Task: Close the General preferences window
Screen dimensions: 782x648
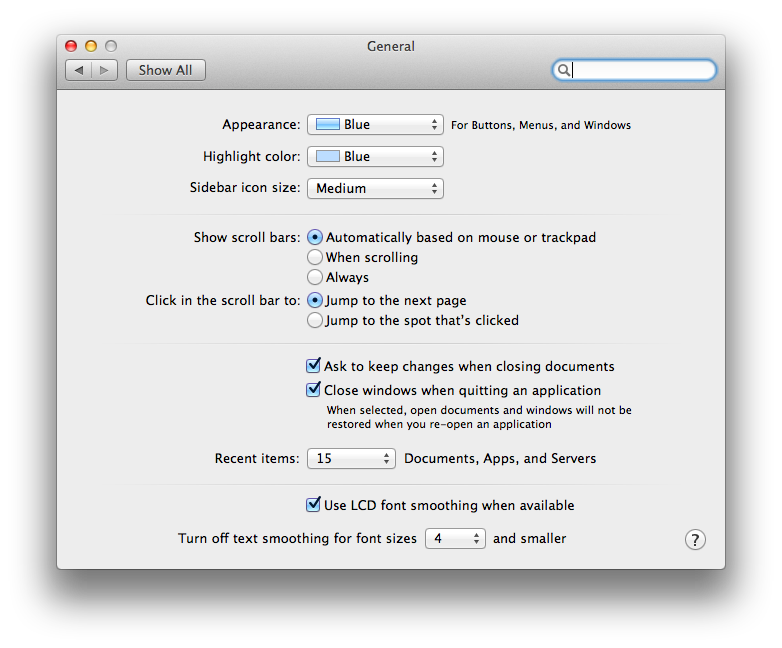Action: coord(71,46)
